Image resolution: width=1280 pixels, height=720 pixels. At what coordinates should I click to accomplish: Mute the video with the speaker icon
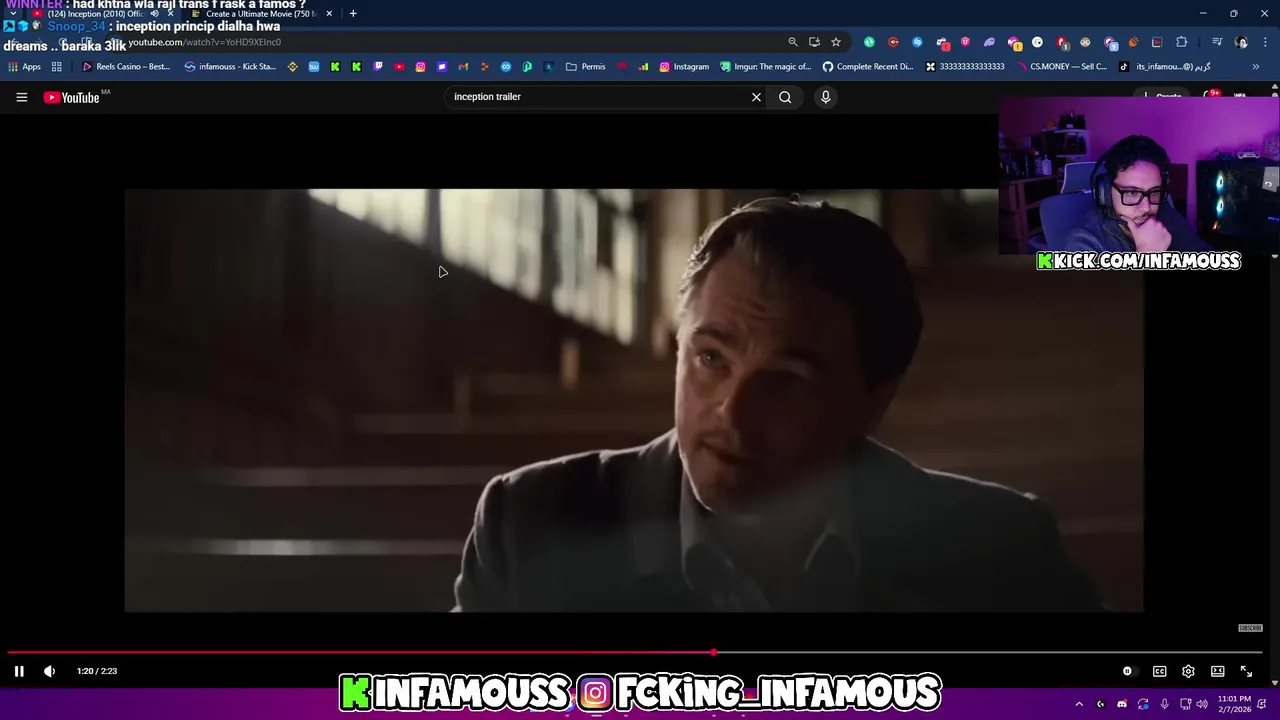(x=49, y=671)
